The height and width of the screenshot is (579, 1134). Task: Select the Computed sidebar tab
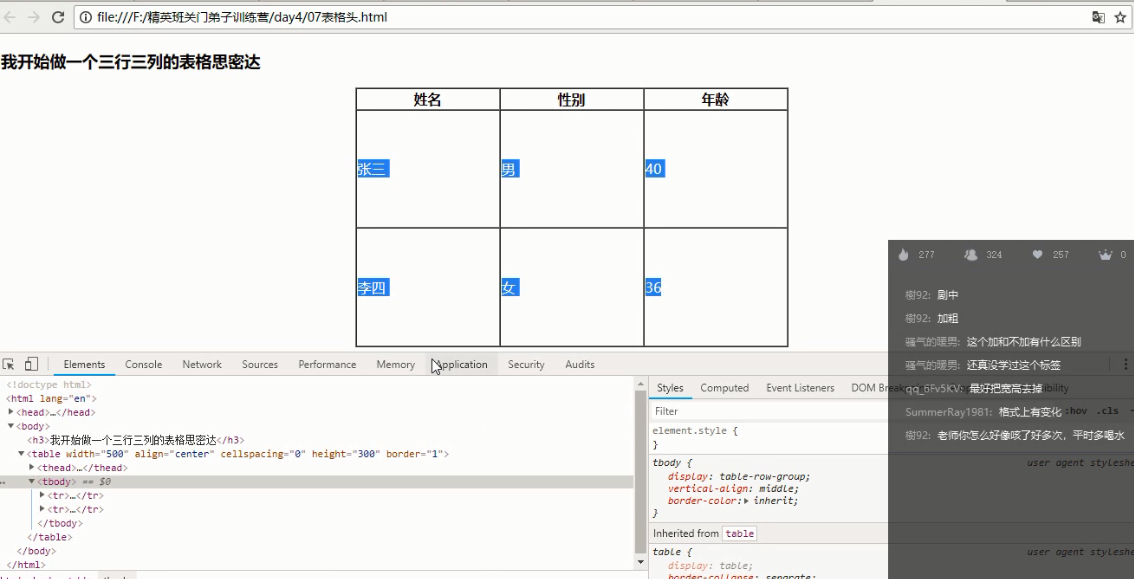(724, 388)
